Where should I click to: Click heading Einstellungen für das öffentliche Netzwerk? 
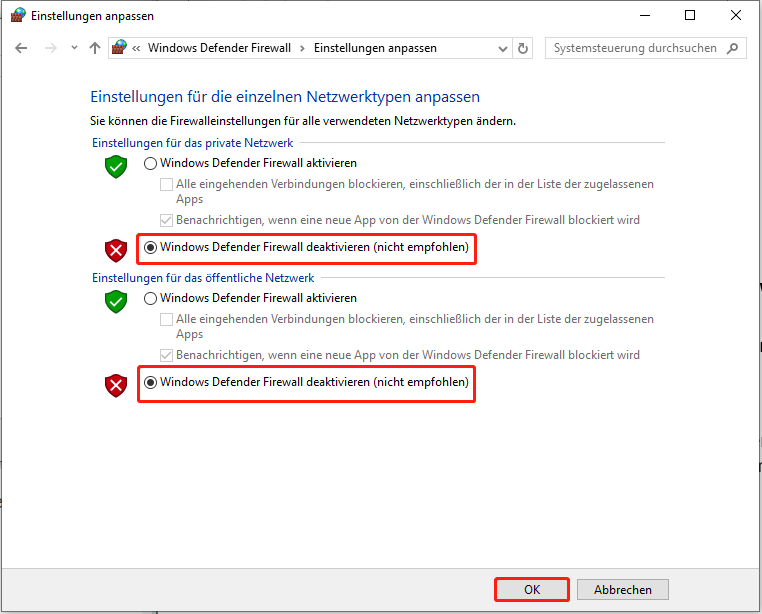(203, 278)
